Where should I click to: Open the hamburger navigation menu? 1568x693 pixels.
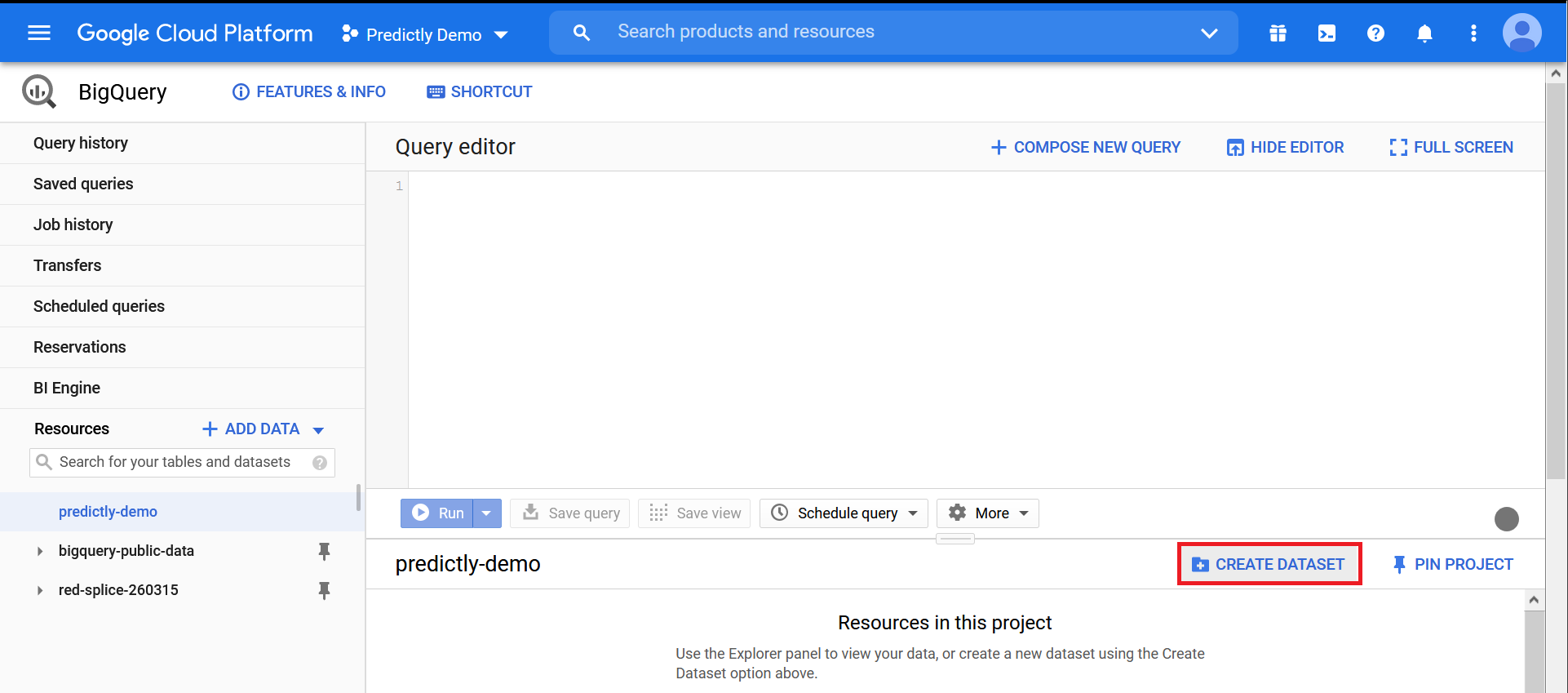click(39, 33)
